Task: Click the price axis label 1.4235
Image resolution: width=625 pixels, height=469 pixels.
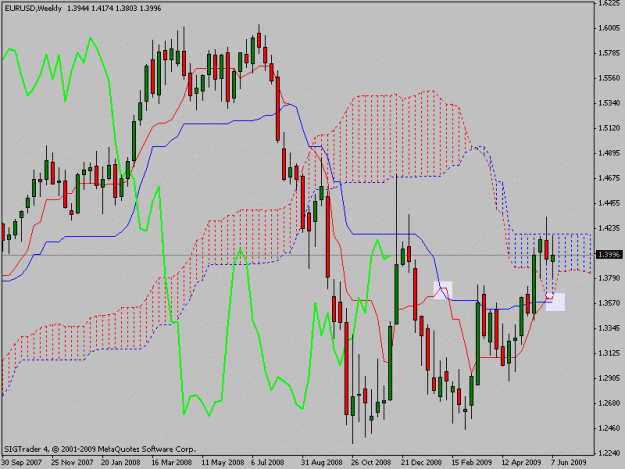Action: coord(609,228)
